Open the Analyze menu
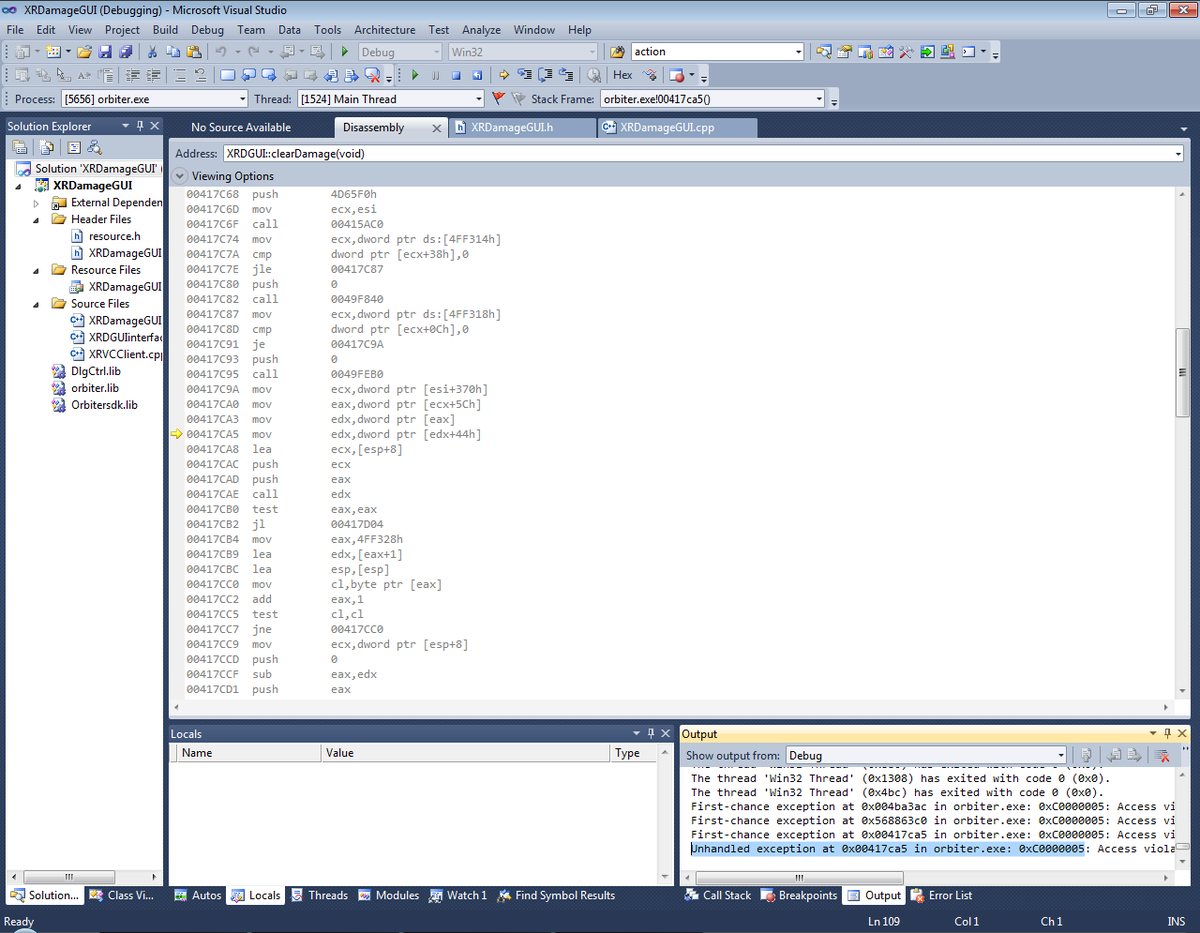 [481, 30]
